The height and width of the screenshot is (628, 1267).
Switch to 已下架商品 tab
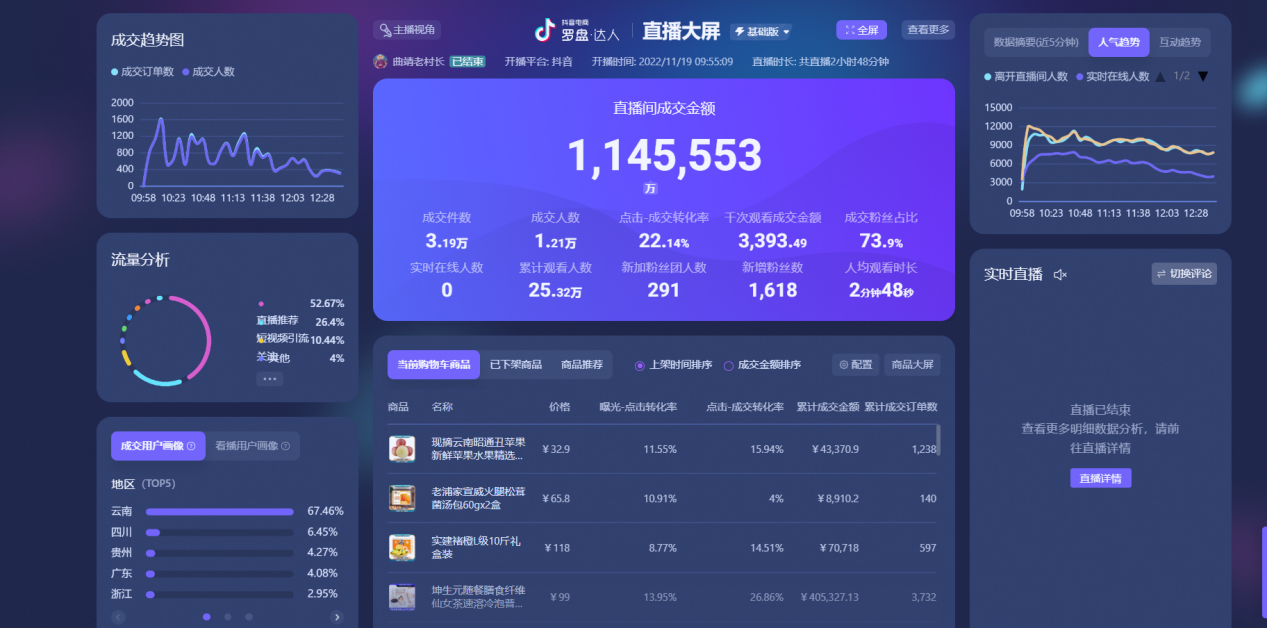(x=515, y=365)
